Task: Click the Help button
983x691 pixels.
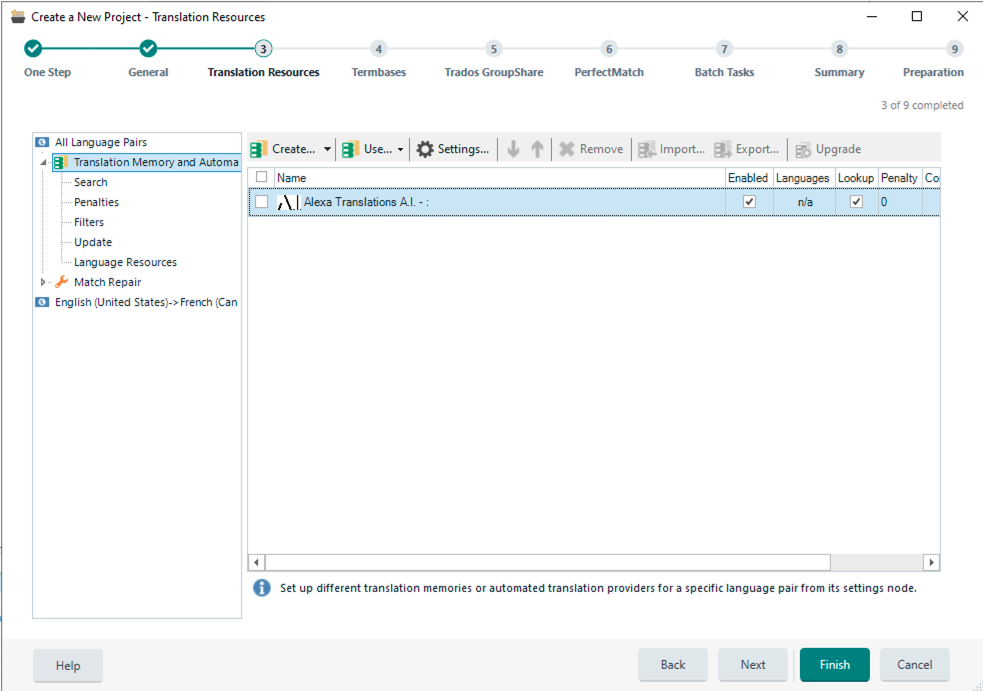Action: 68,665
